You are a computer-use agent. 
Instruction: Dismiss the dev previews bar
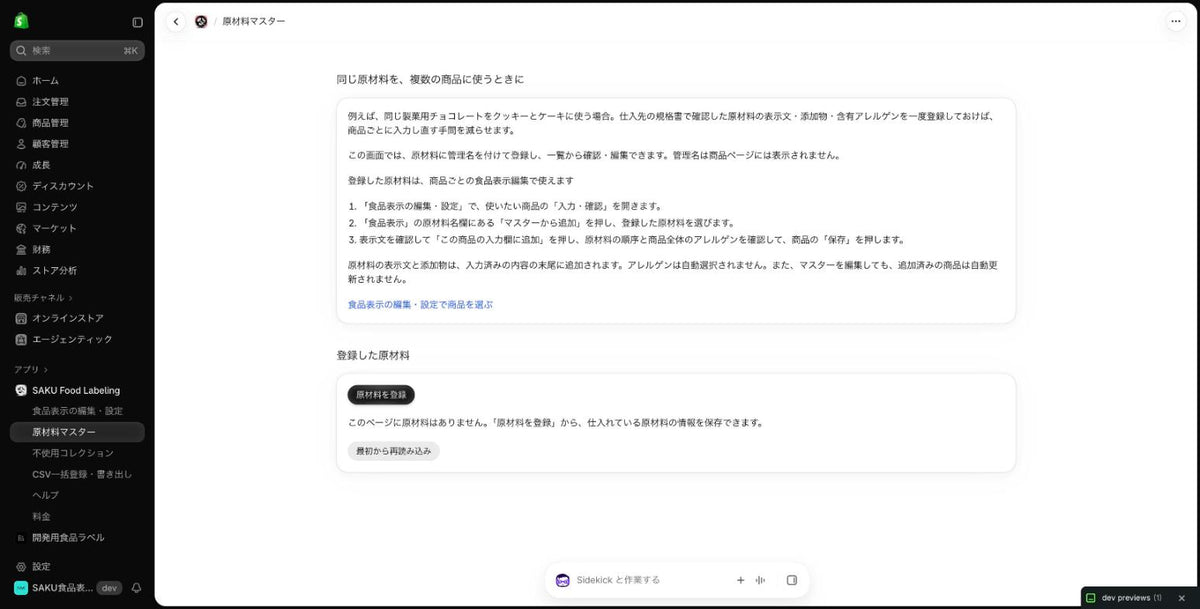tap(1181, 598)
